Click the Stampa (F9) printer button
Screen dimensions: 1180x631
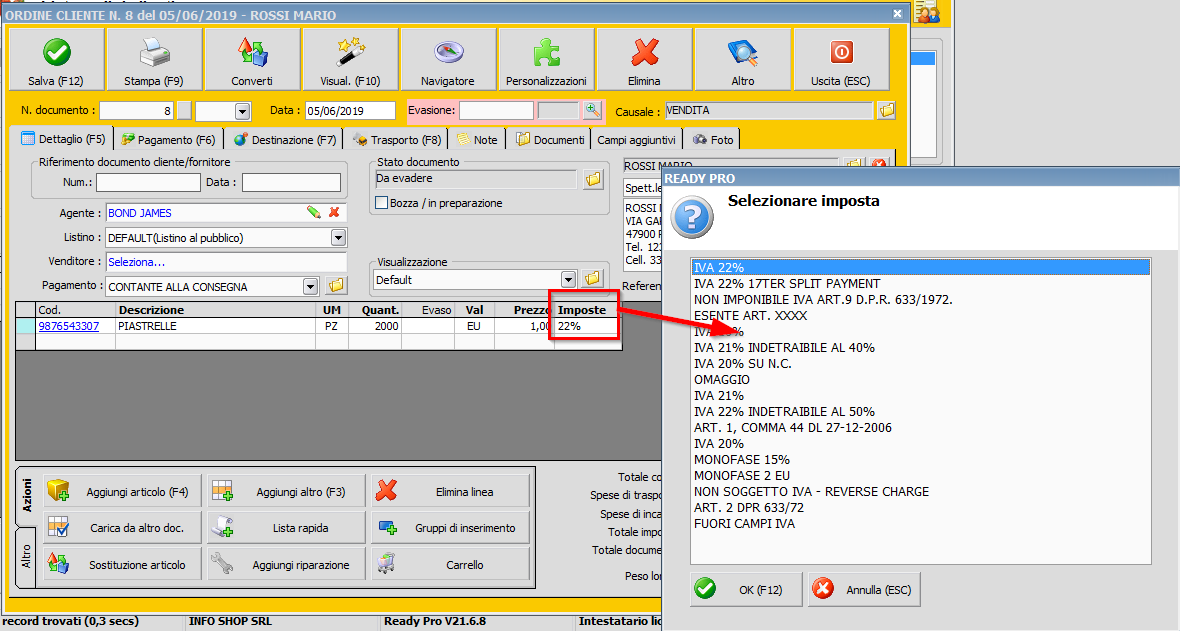[x=154, y=60]
